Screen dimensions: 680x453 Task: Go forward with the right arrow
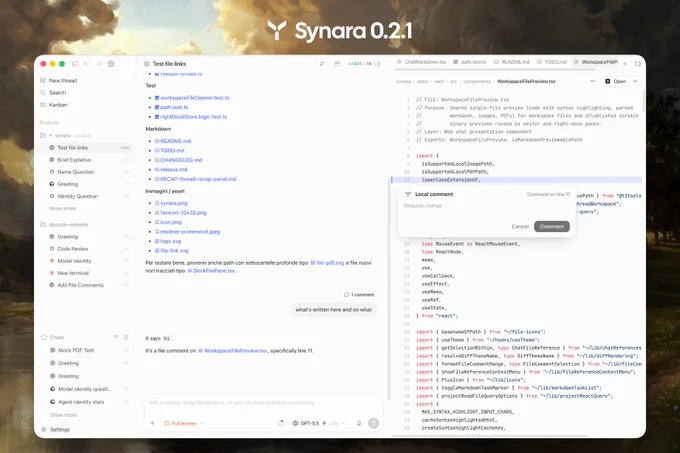pyautogui.click(x=99, y=64)
